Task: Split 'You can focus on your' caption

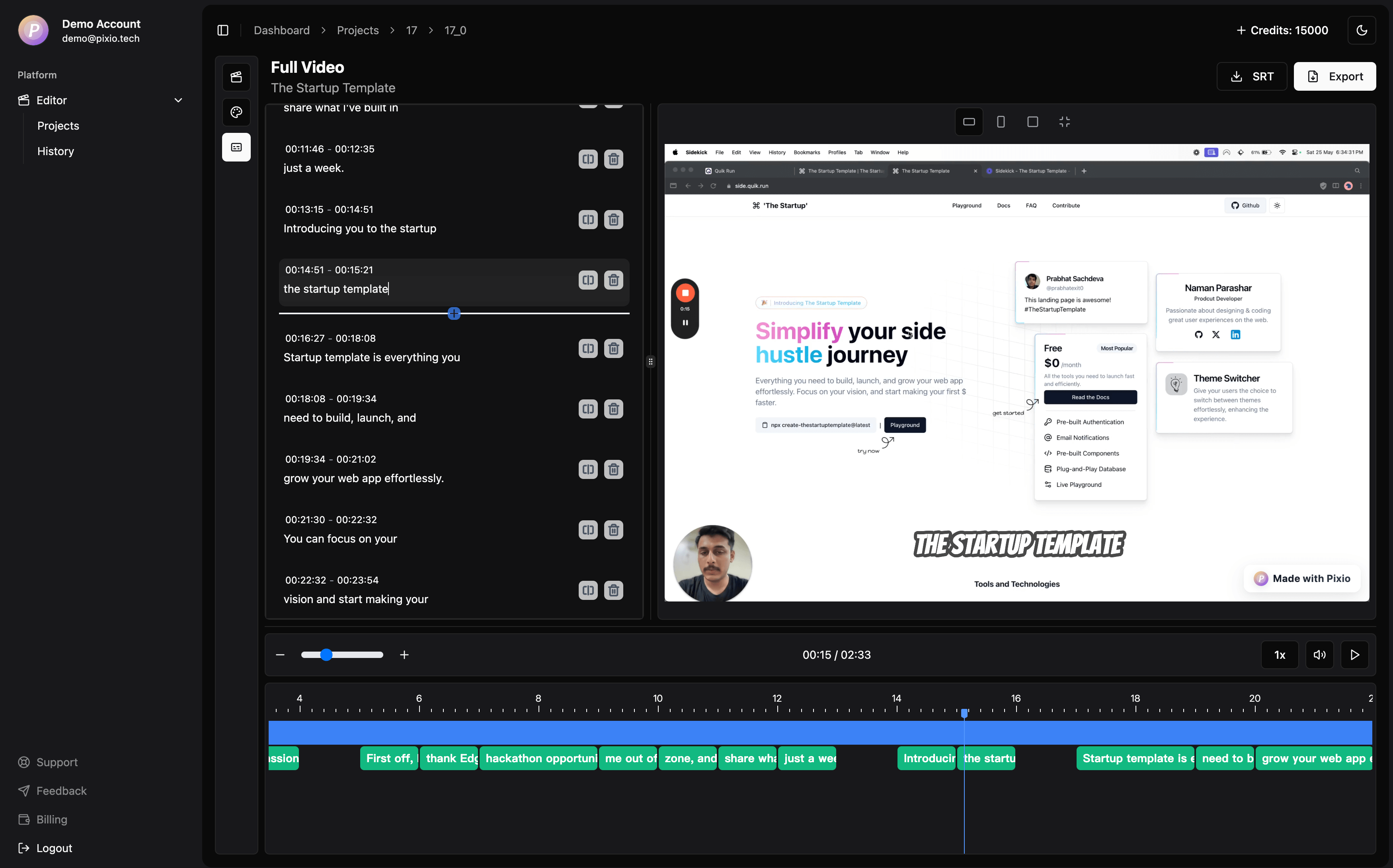Action: [x=588, y=530]
